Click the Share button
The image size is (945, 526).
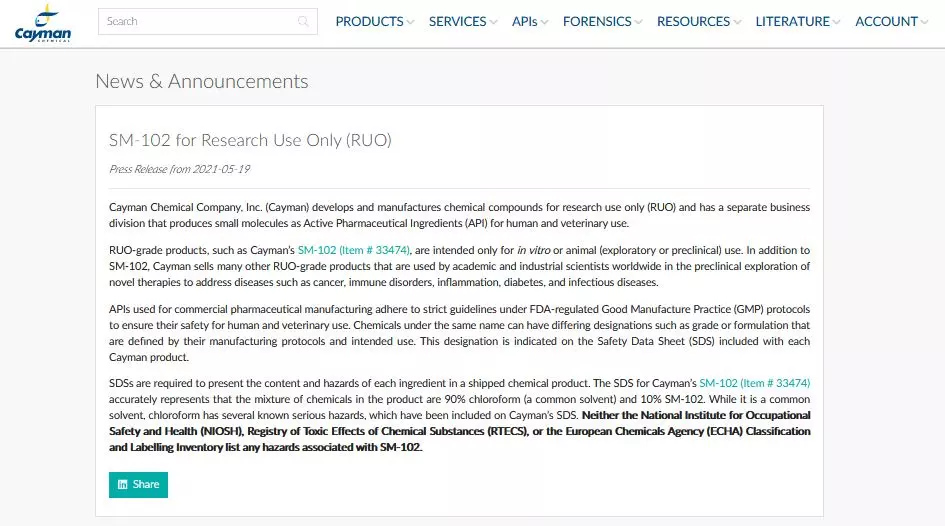pos(138,484)
